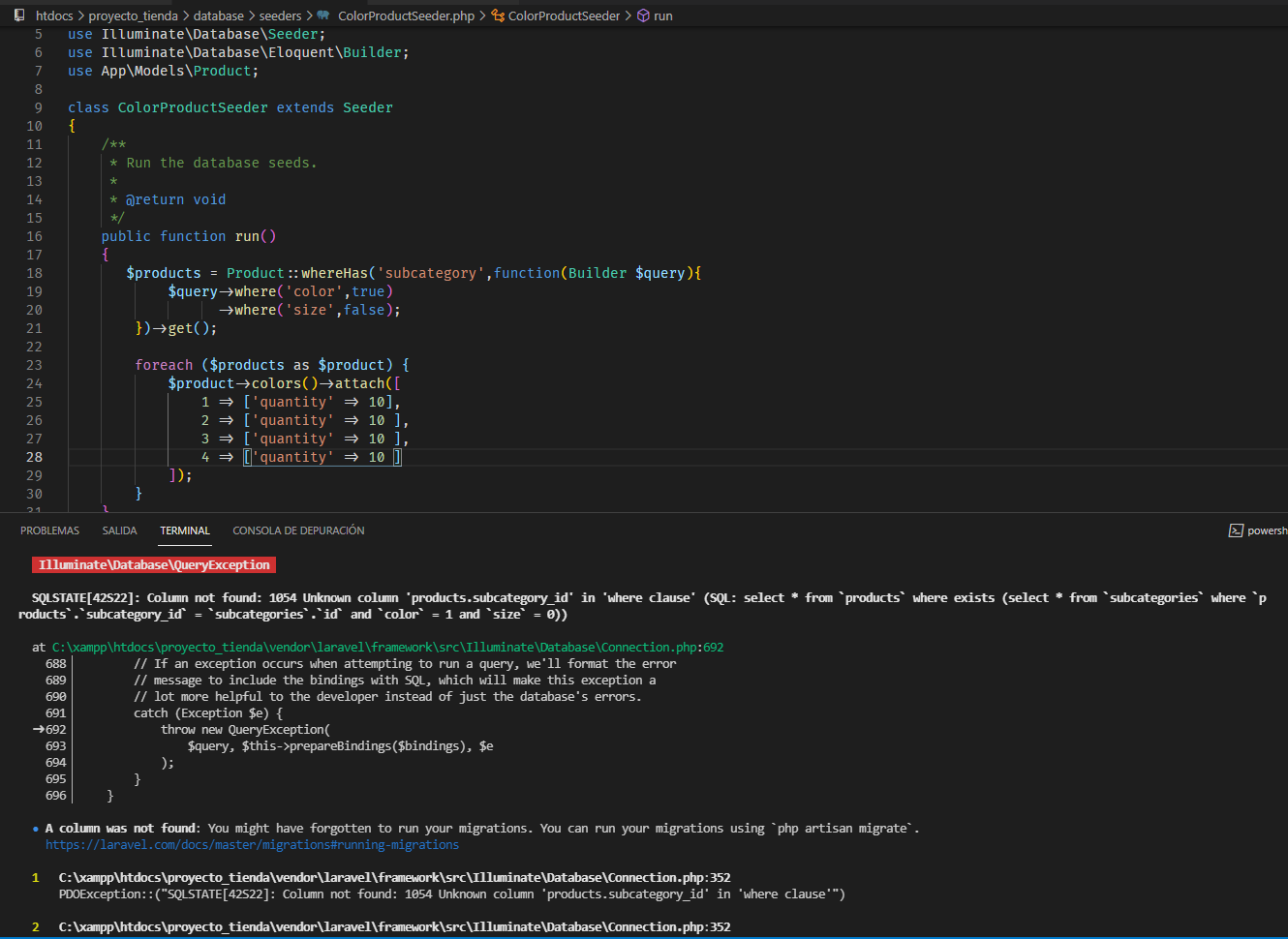Click 'use Illuminate\Database\Seeder;' import line
Viewport: 1288px width, 939px height.
[197, 34]
